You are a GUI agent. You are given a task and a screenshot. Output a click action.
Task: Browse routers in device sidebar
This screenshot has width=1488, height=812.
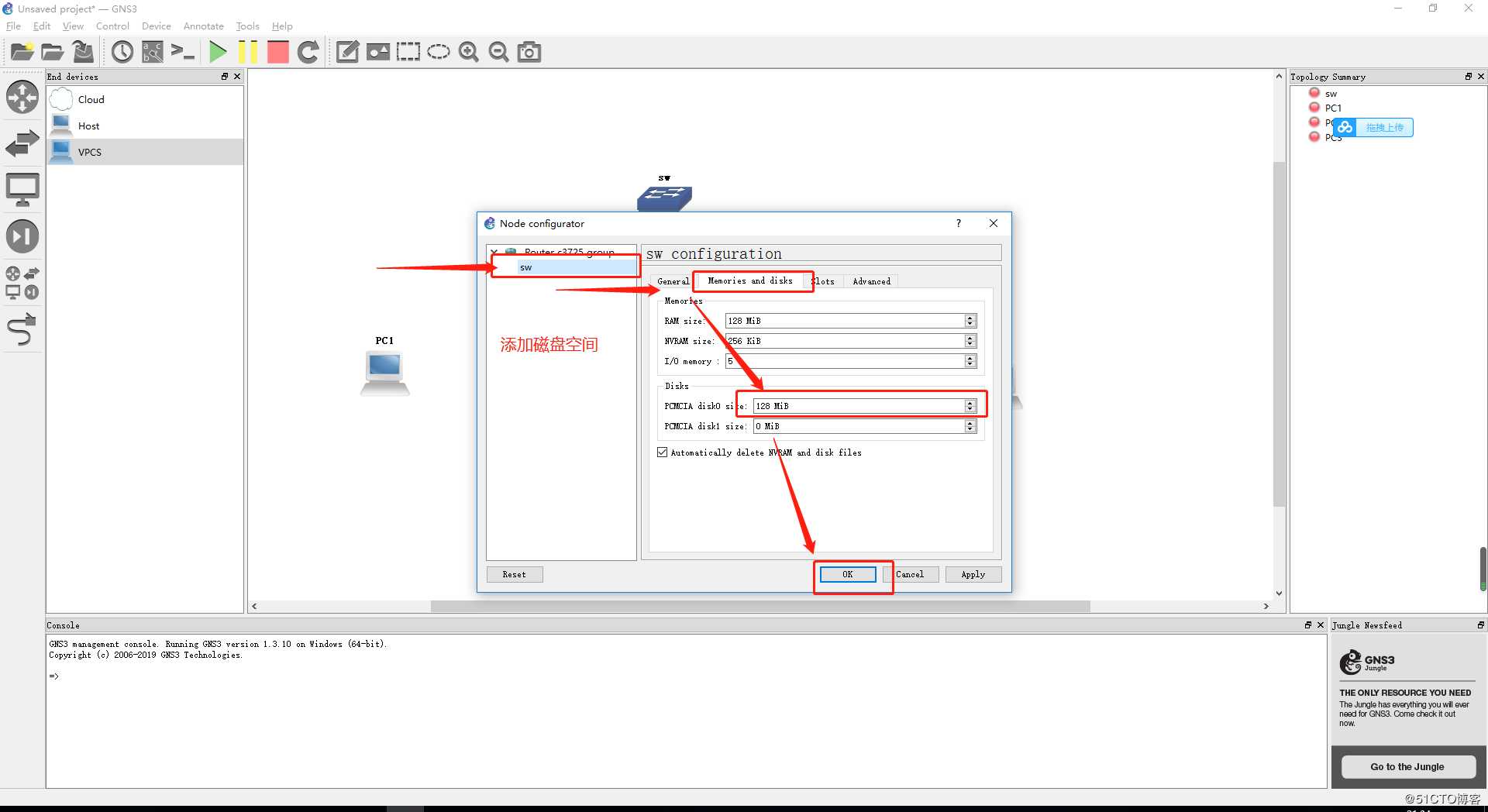[22, 98]
